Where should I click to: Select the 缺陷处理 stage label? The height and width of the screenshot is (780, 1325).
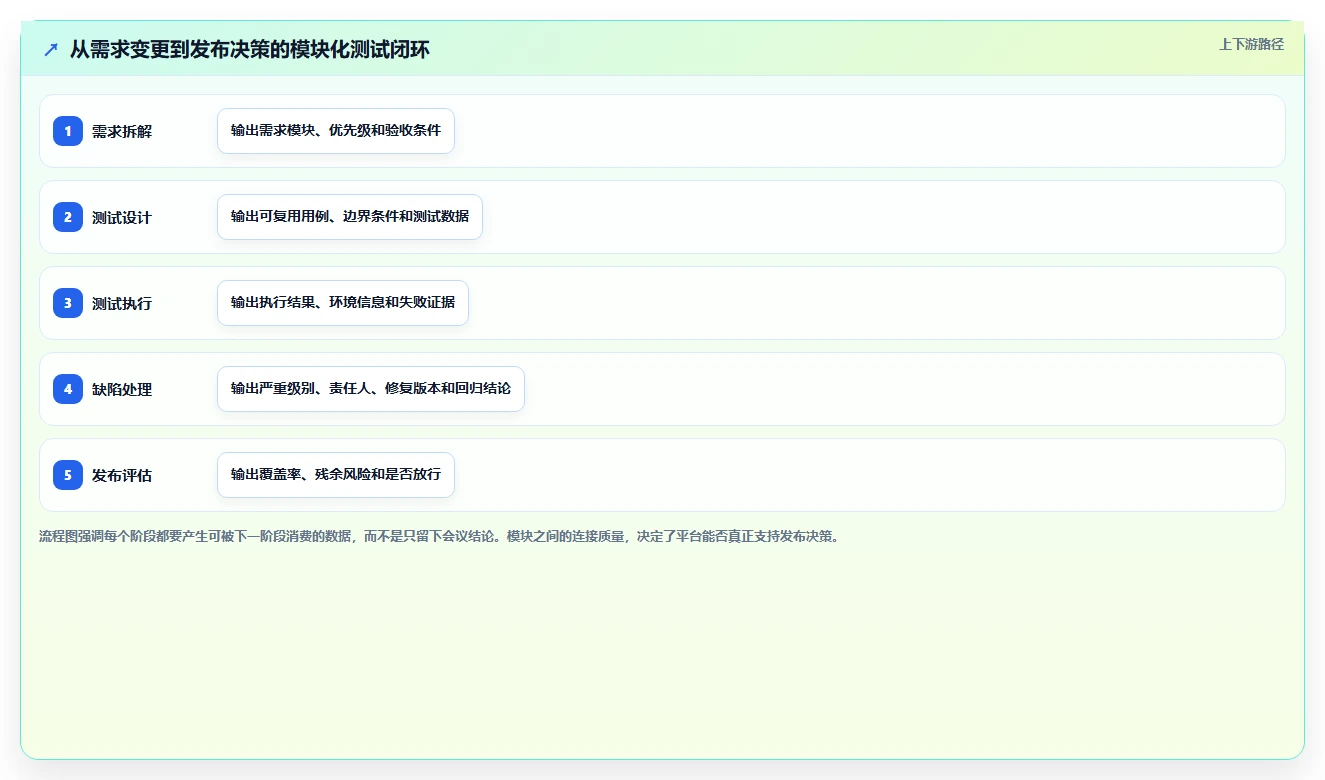point(122,389)
